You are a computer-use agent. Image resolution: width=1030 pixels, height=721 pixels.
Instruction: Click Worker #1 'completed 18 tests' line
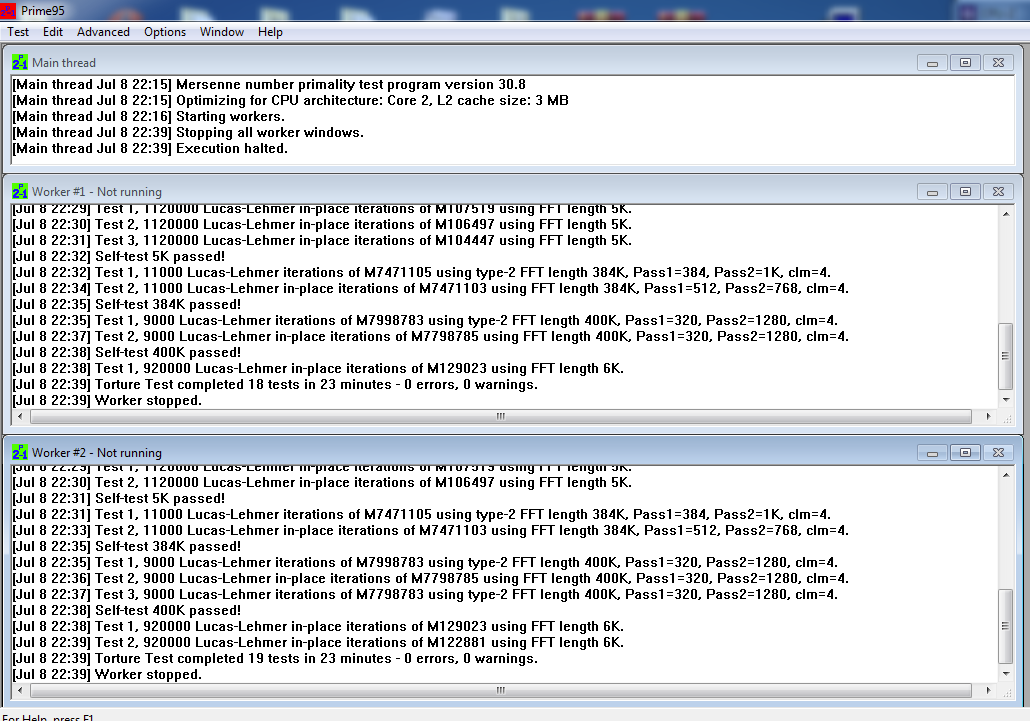point(275,385)
